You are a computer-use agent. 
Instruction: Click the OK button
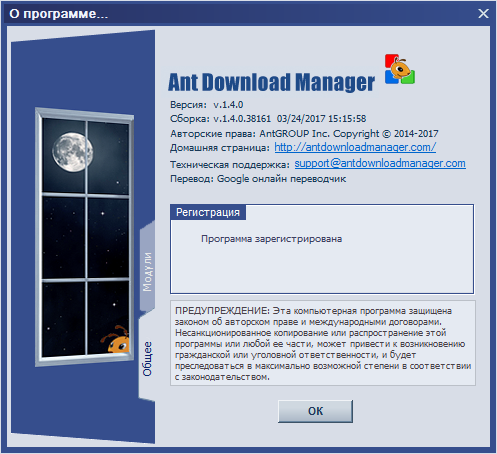315,411
